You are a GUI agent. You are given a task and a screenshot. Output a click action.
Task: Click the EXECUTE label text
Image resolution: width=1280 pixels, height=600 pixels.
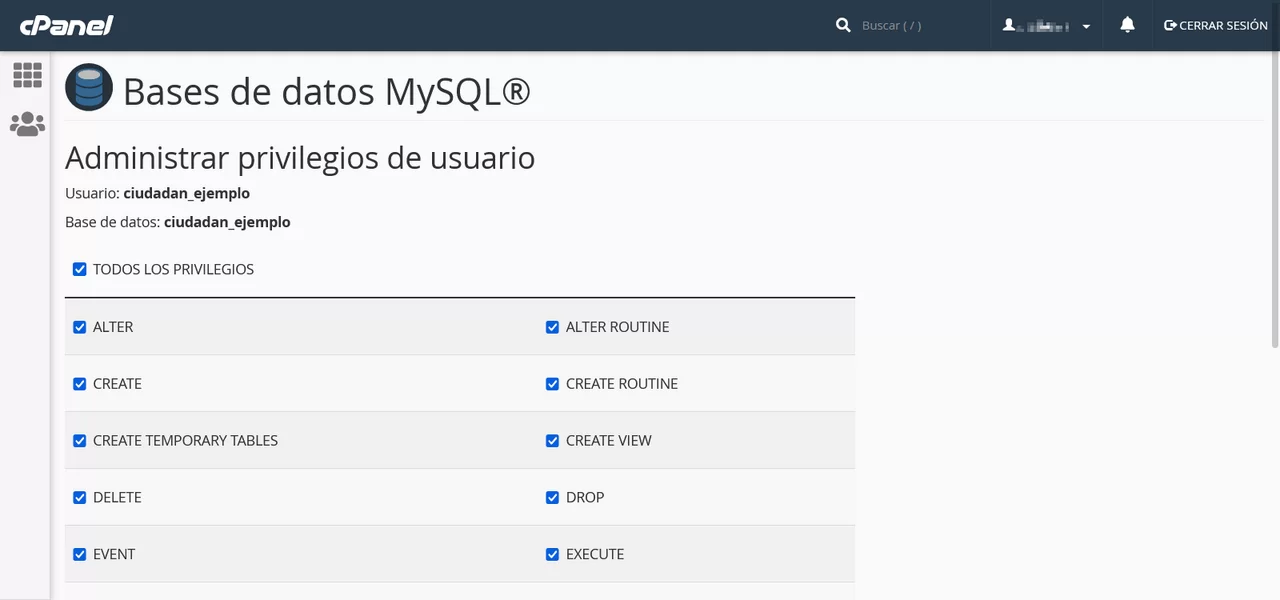click(594, 555)
